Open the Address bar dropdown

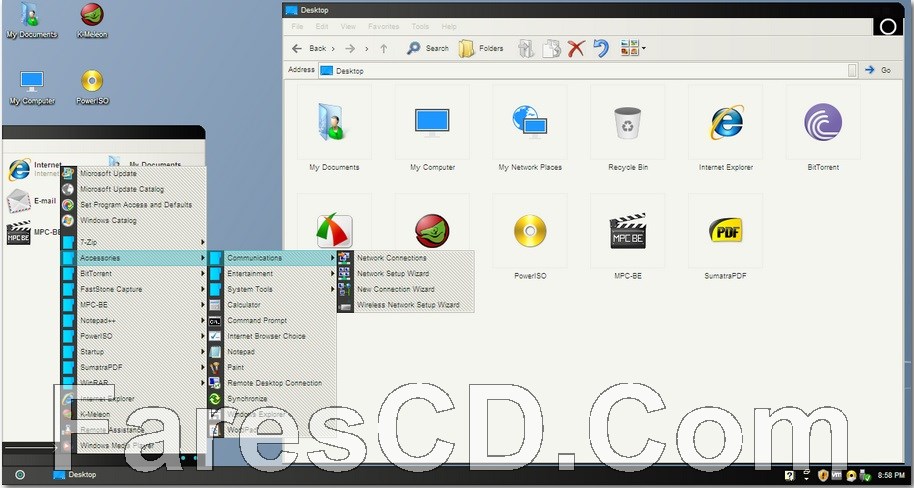point(852,71)
